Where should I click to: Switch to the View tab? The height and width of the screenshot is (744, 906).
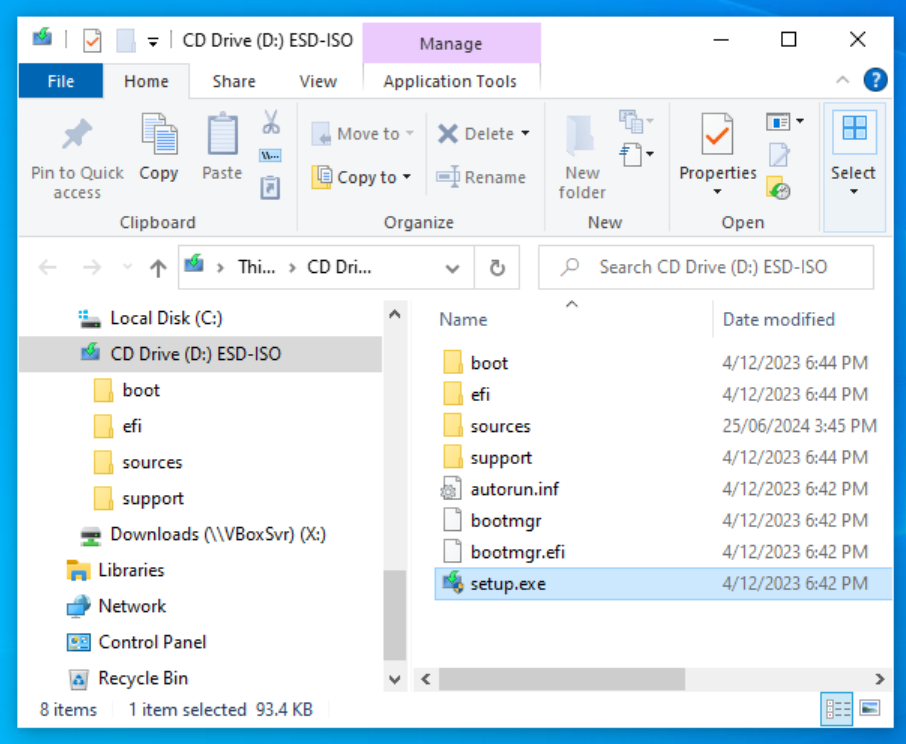pos(318,81)
